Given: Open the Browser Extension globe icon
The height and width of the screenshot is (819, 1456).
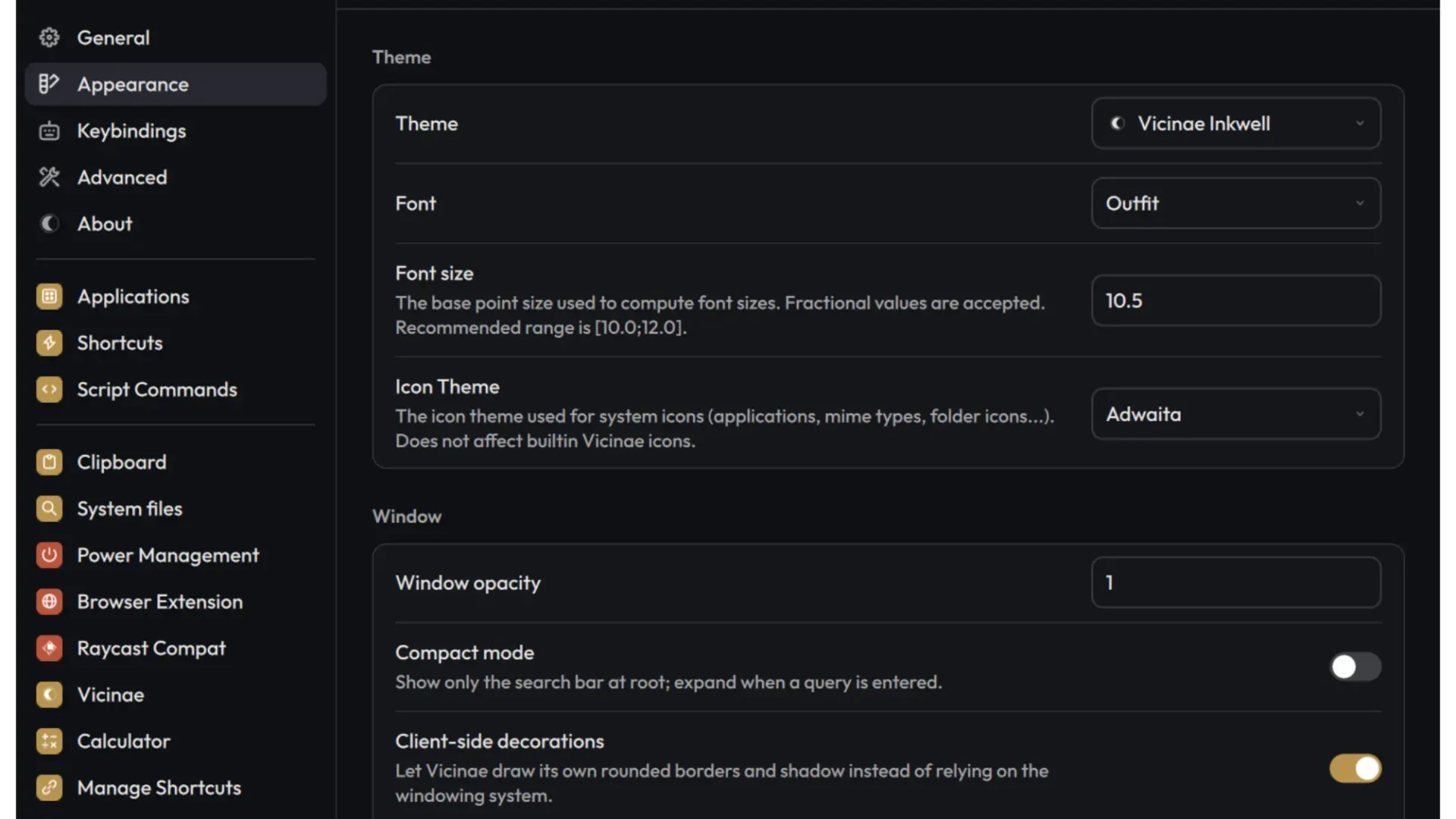Looking at the screenshot, I should [49, 601].
